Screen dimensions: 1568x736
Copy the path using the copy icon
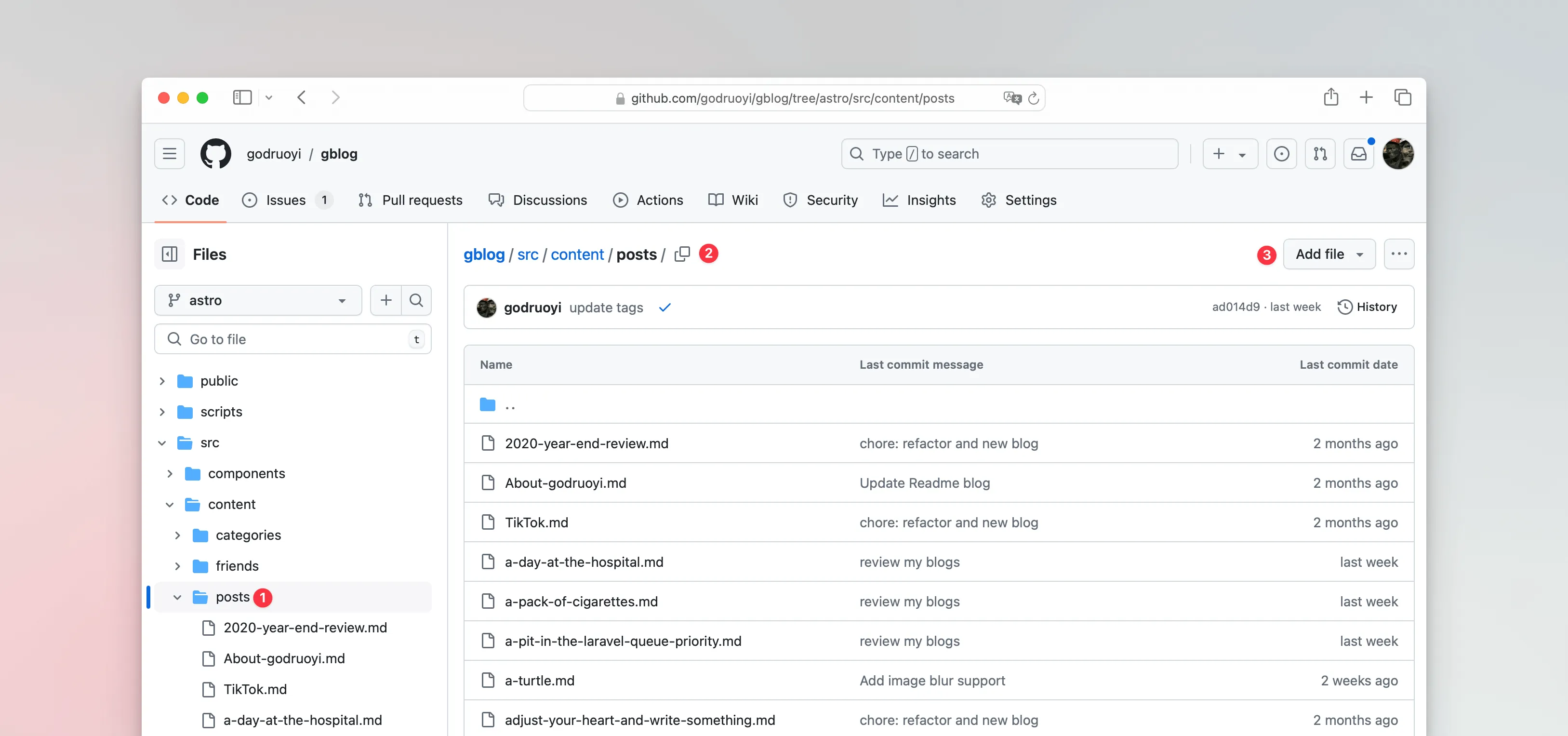coord(682,254)
